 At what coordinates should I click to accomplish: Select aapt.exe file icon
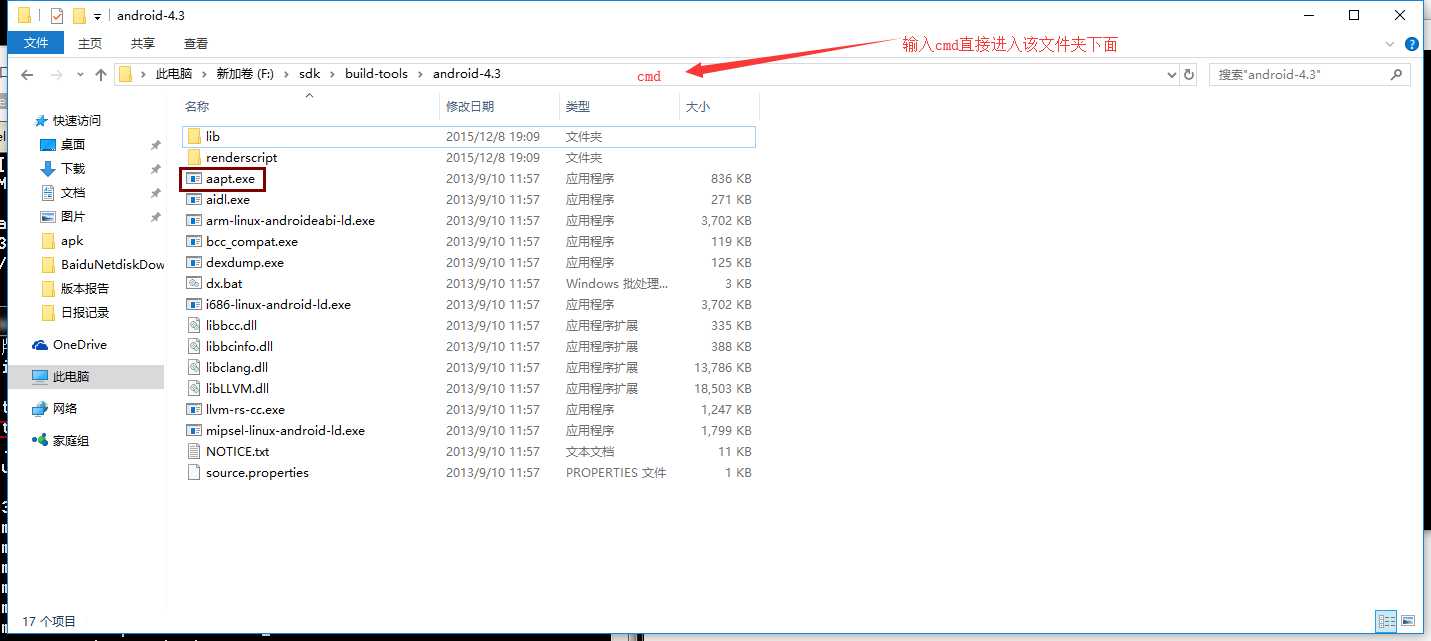click(194, 178)
